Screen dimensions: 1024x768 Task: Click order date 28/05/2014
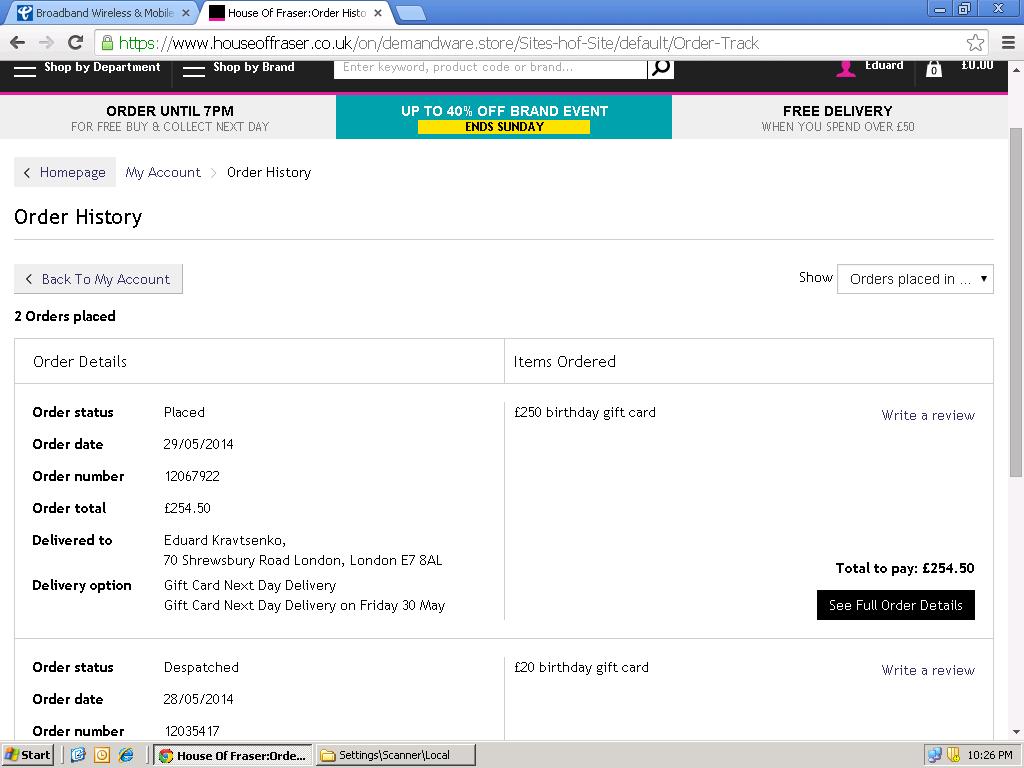click(x=199, y=699)
